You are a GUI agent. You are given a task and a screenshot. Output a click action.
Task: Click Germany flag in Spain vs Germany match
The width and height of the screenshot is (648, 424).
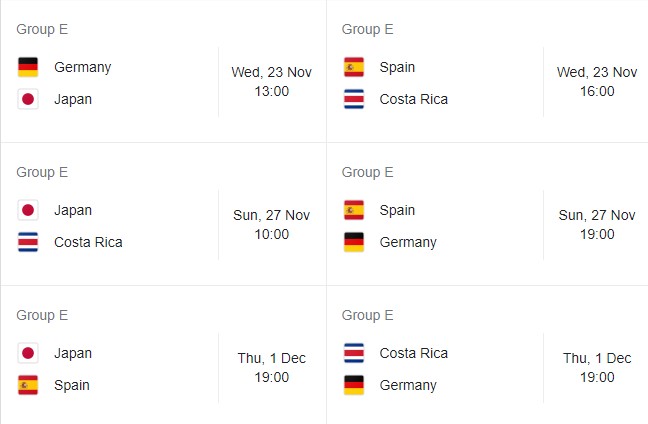point(354,242)
